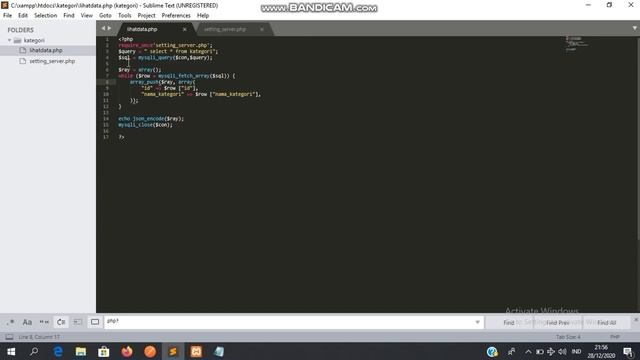Open the View menu
This screenshot has height=360, width=640.
click(x=87, y=16)
